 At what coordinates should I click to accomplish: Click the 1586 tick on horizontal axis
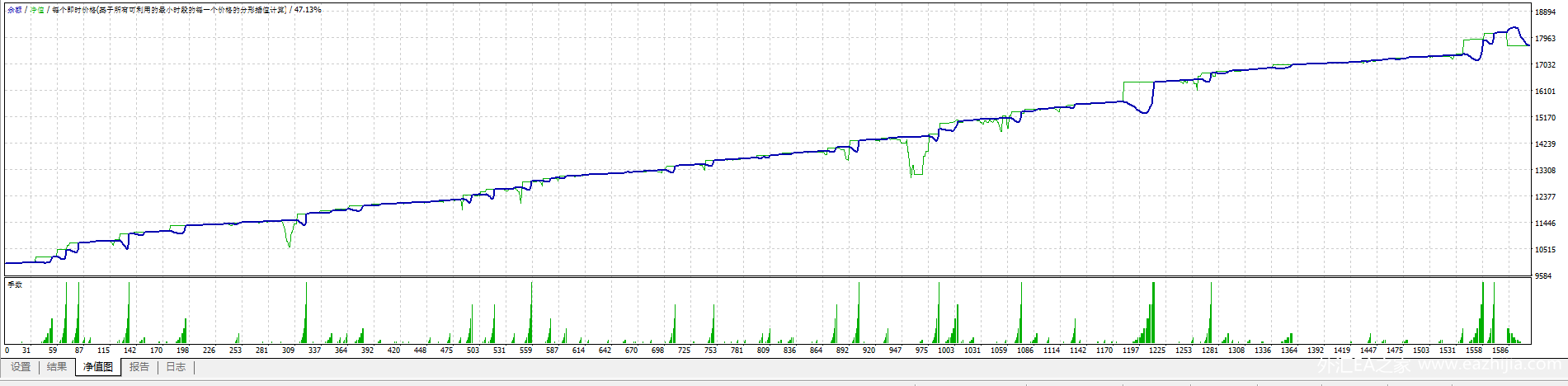1500,351
